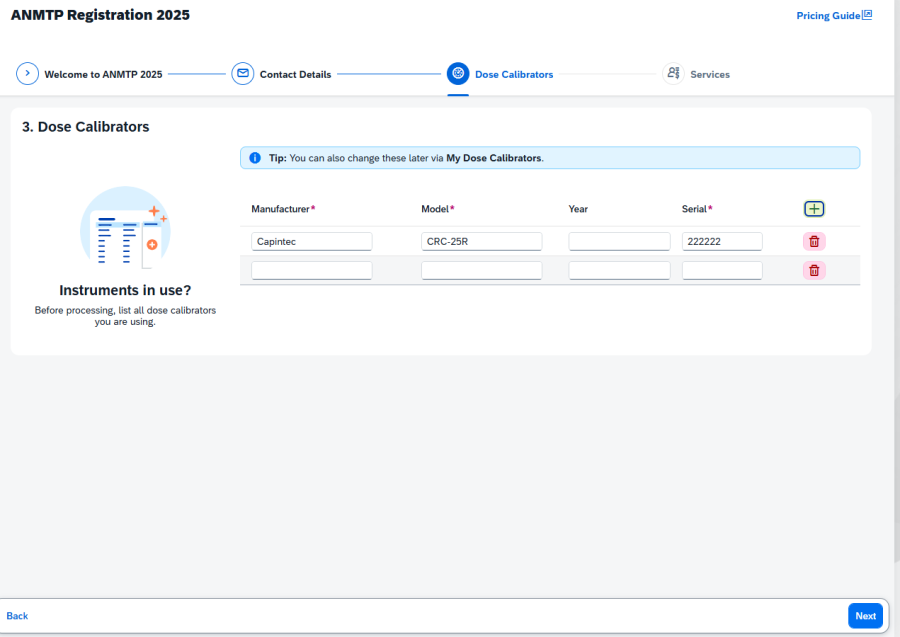
Task: Delete the Capintec row with trash icon
Action: [814, 241]
